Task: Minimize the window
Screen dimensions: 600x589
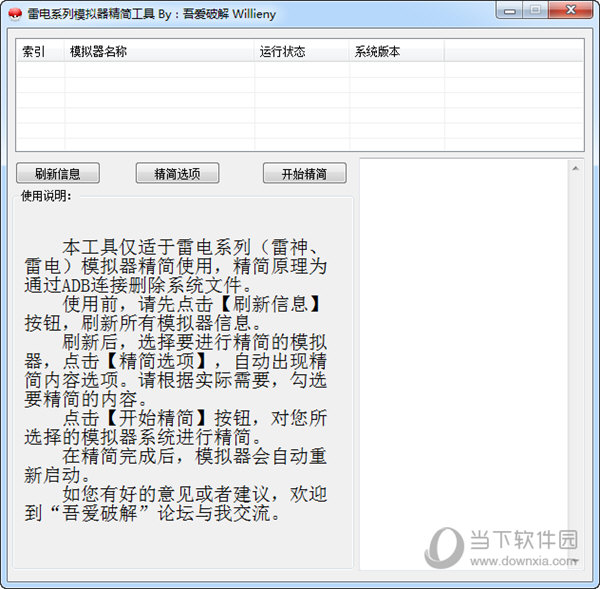Action: pos(510,10)
